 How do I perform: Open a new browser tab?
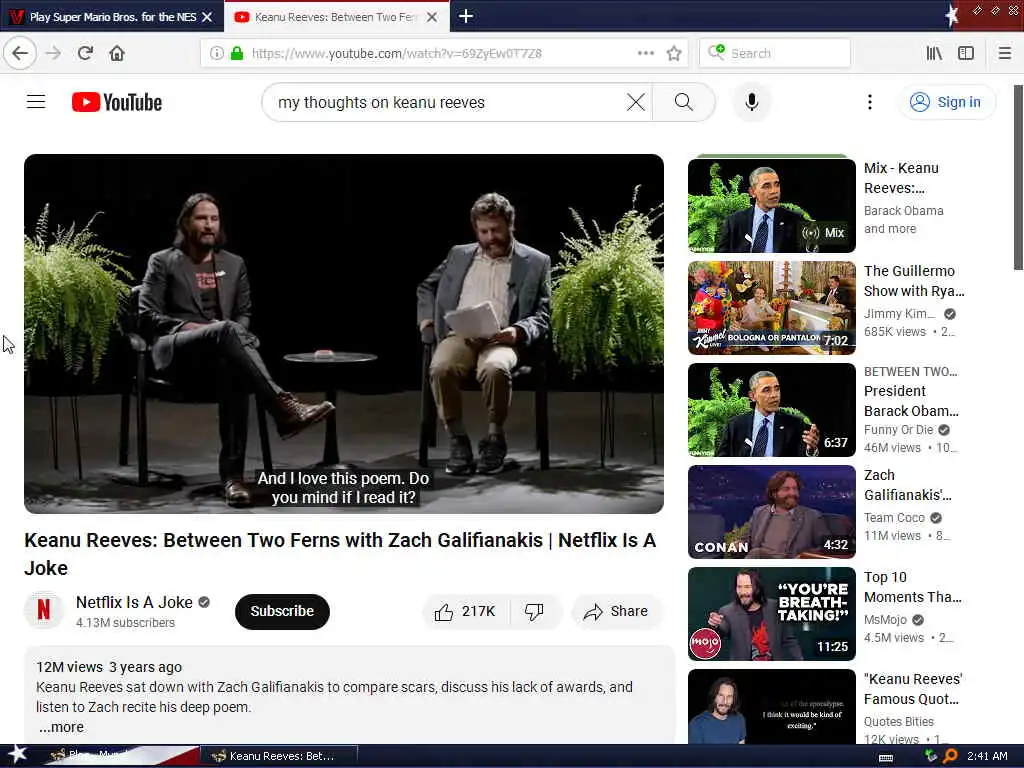[x=466, y=16]
